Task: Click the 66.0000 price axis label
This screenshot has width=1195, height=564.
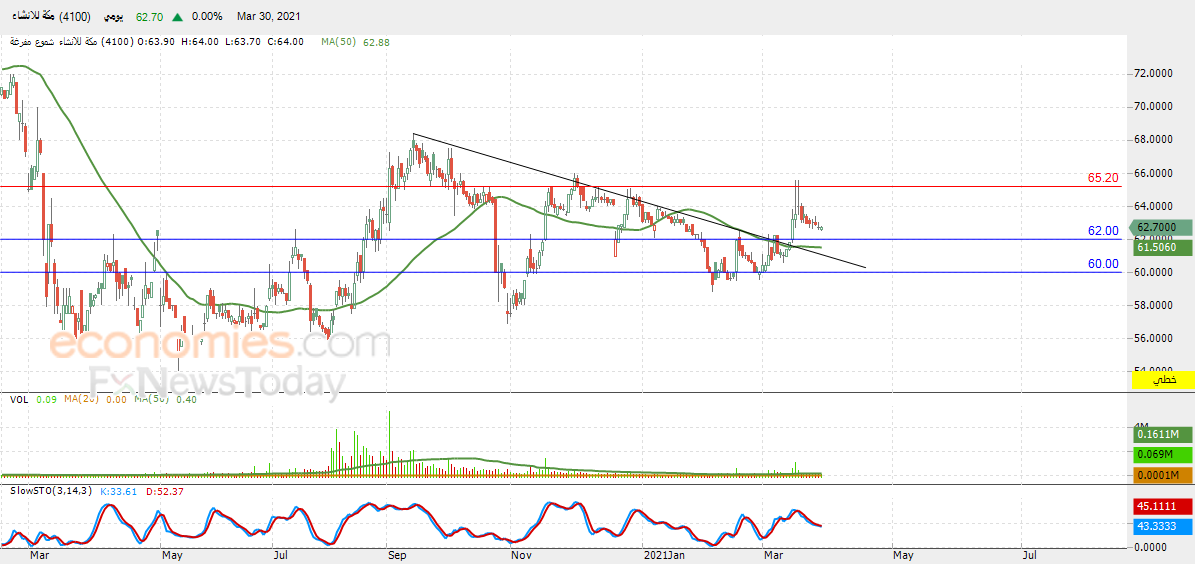Action: click(x=1153, y=173)
